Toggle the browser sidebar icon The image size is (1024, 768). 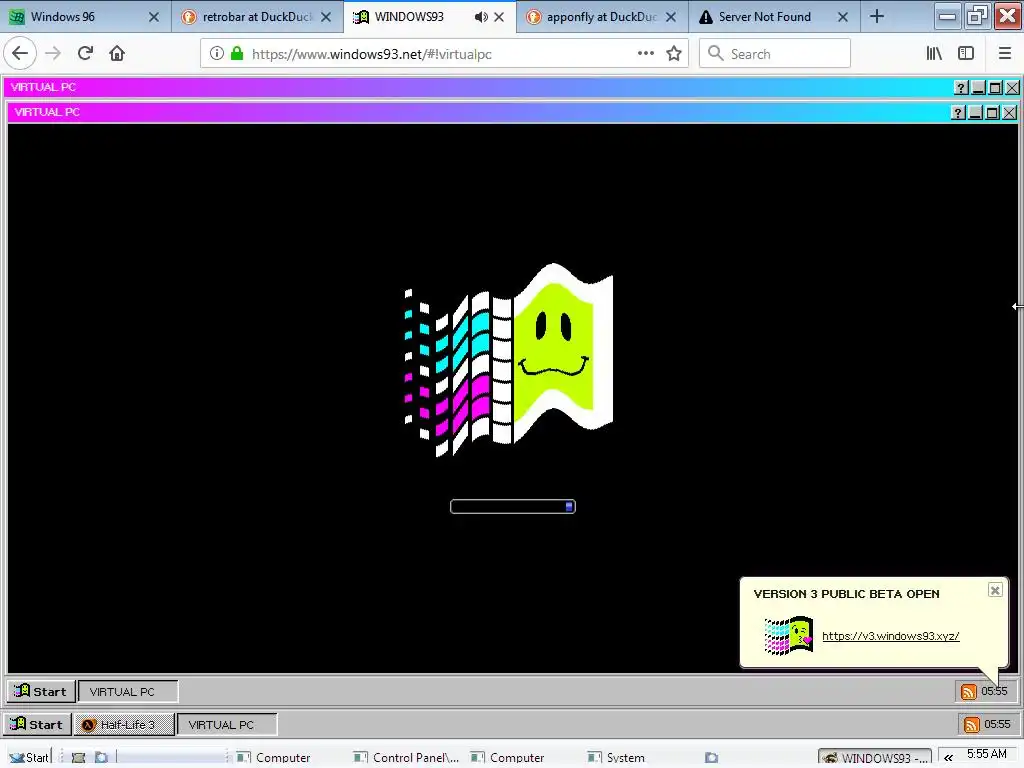click(966, 54)
